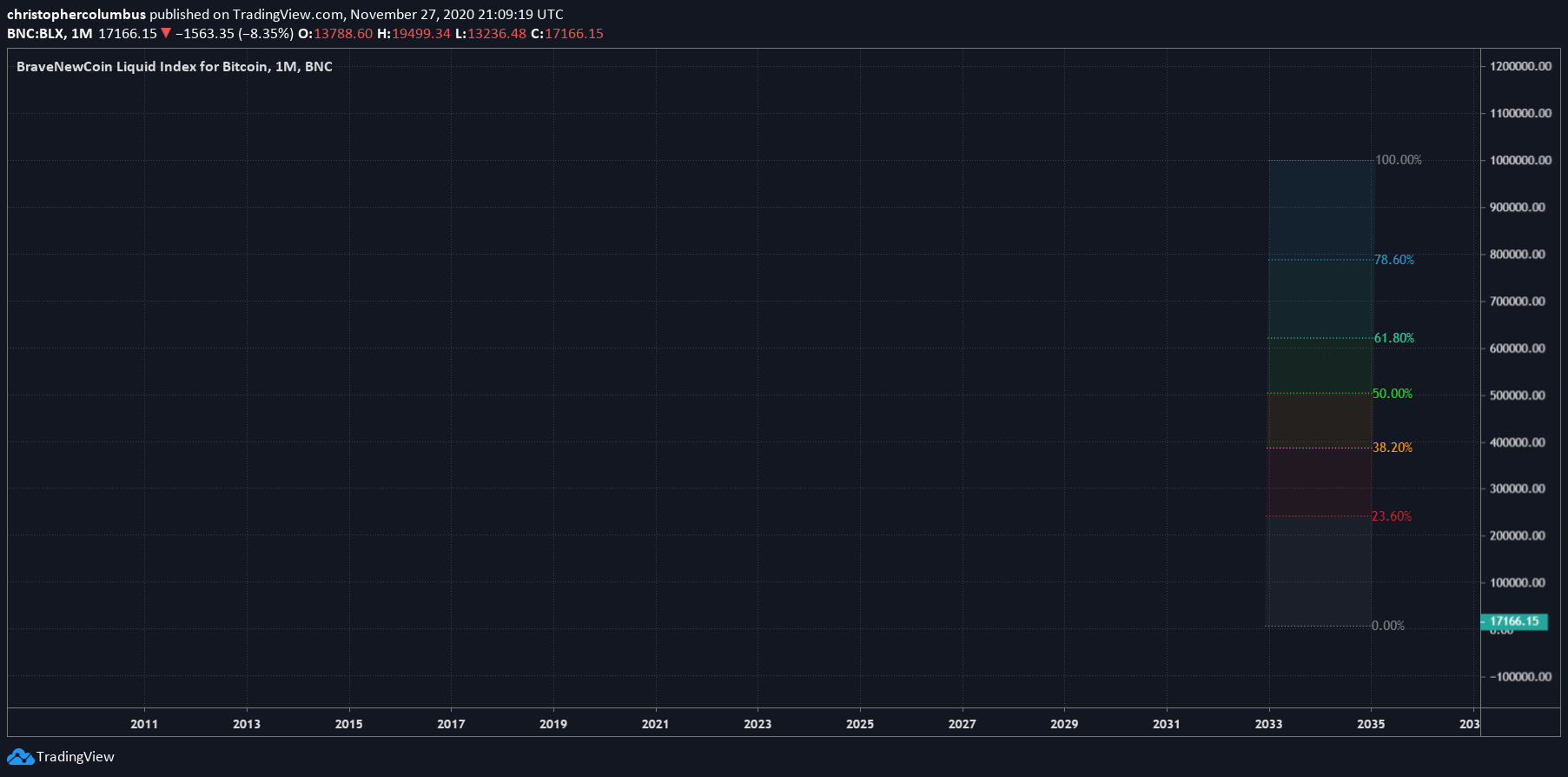Click the 2033 time axis label

[1268, 724]
